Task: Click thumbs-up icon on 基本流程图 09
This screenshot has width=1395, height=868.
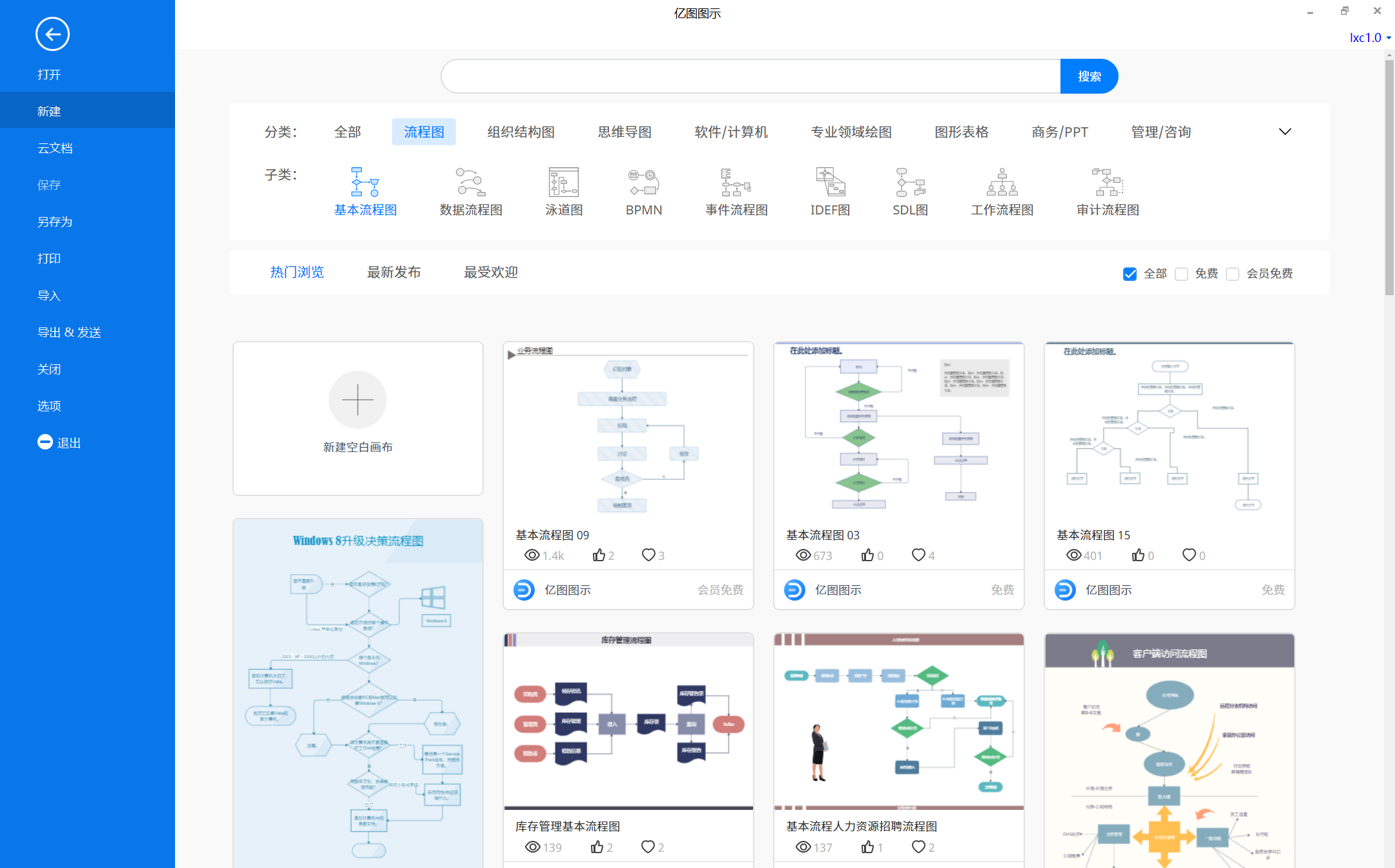Action: pyautogui.click(x=599, y=555)
